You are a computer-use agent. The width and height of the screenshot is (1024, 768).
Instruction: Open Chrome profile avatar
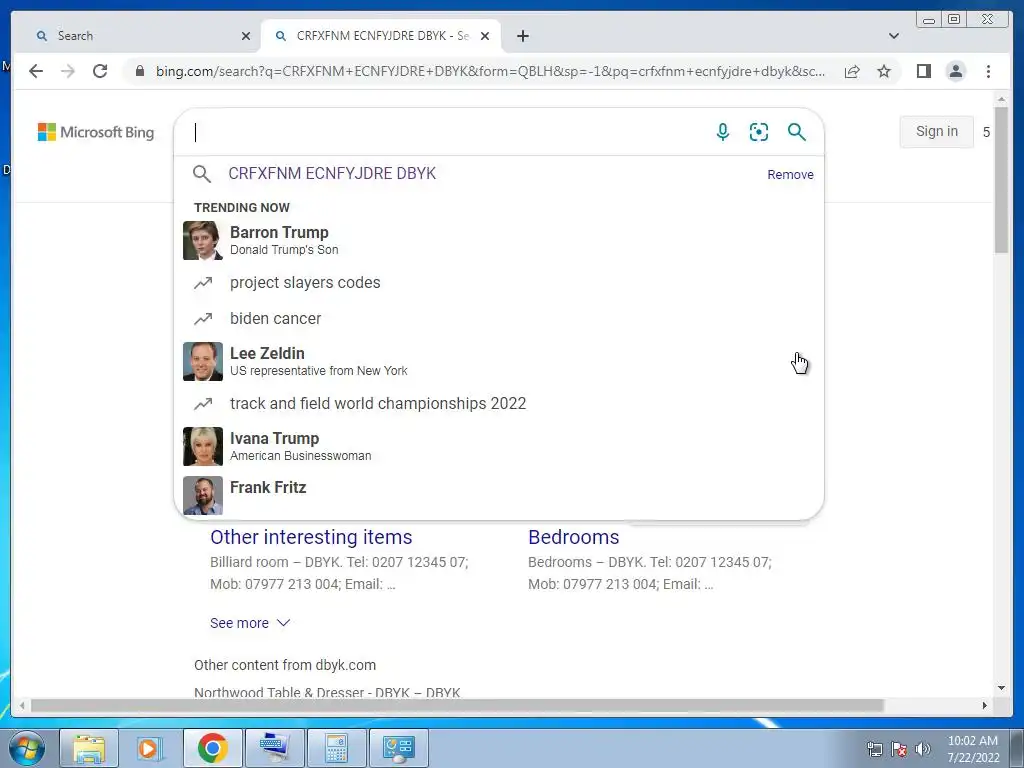pyautogui.click(x=955, y=71)
